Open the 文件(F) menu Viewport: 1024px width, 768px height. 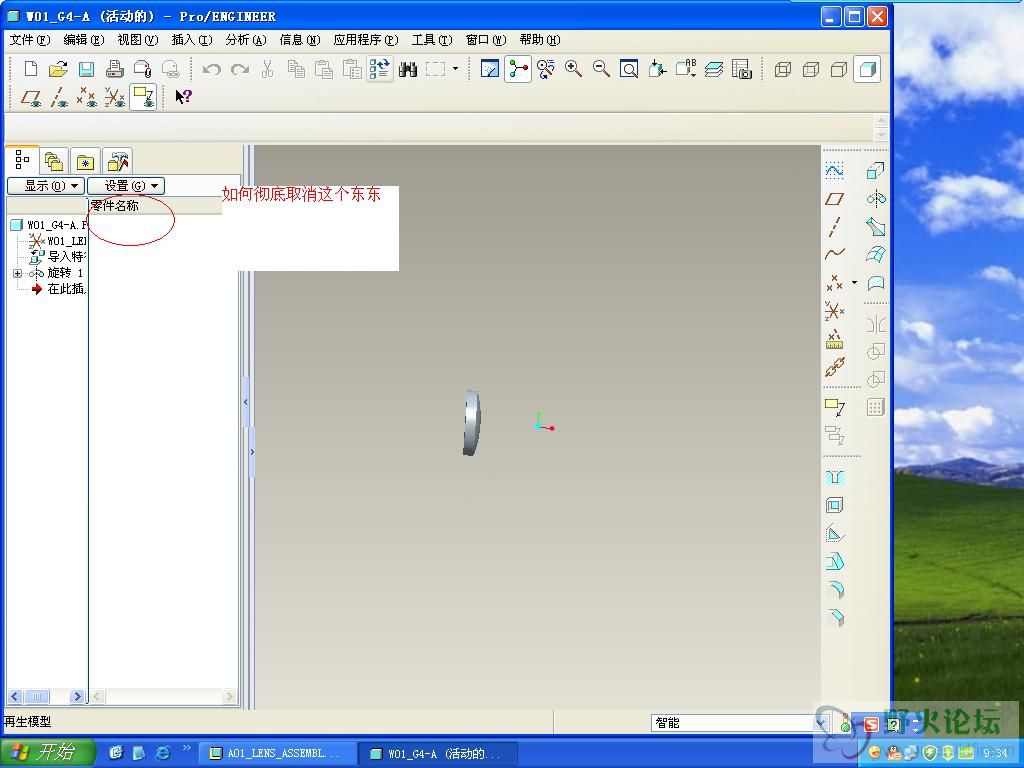(29, 40)
